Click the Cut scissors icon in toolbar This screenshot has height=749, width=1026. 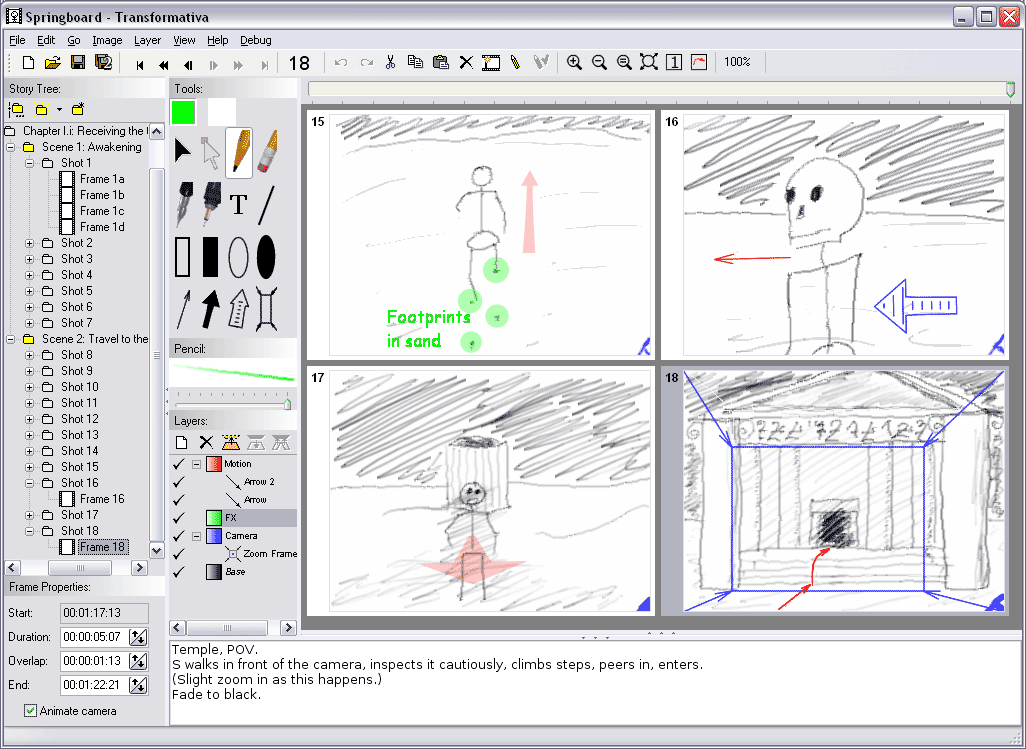[391, 62]
